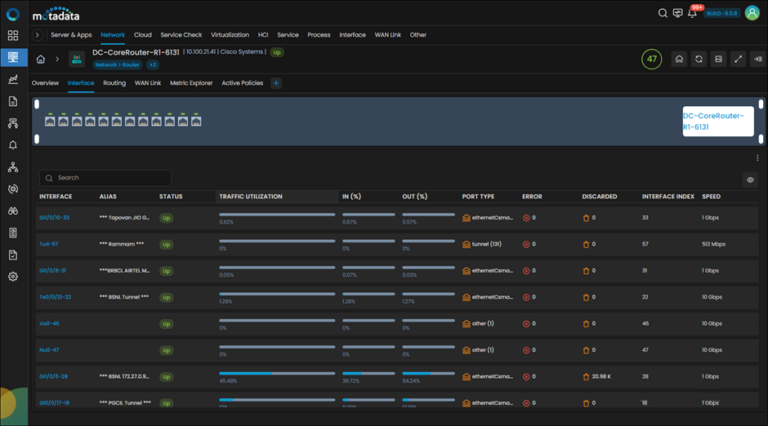Open the user profile avatar
768x426 pixels.
752,13
